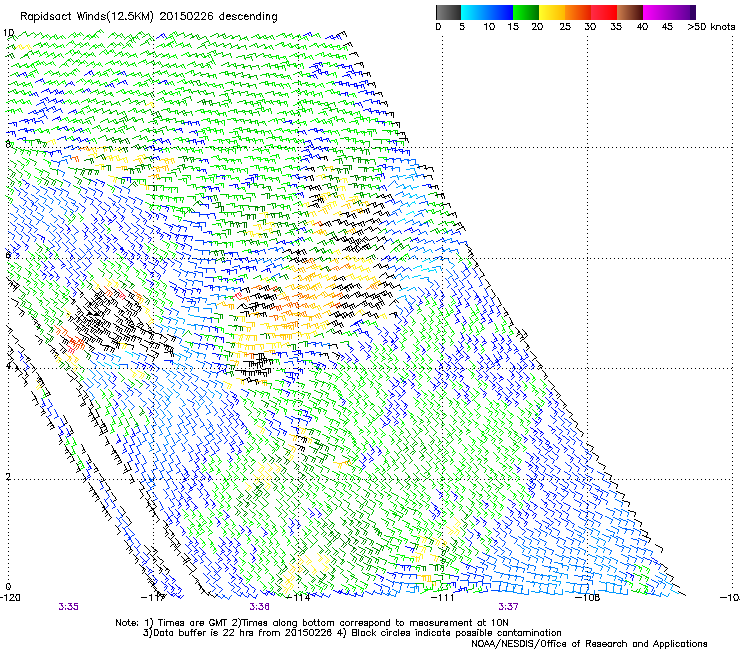Click the purple 3:36 time label

[x=259, y=607]
